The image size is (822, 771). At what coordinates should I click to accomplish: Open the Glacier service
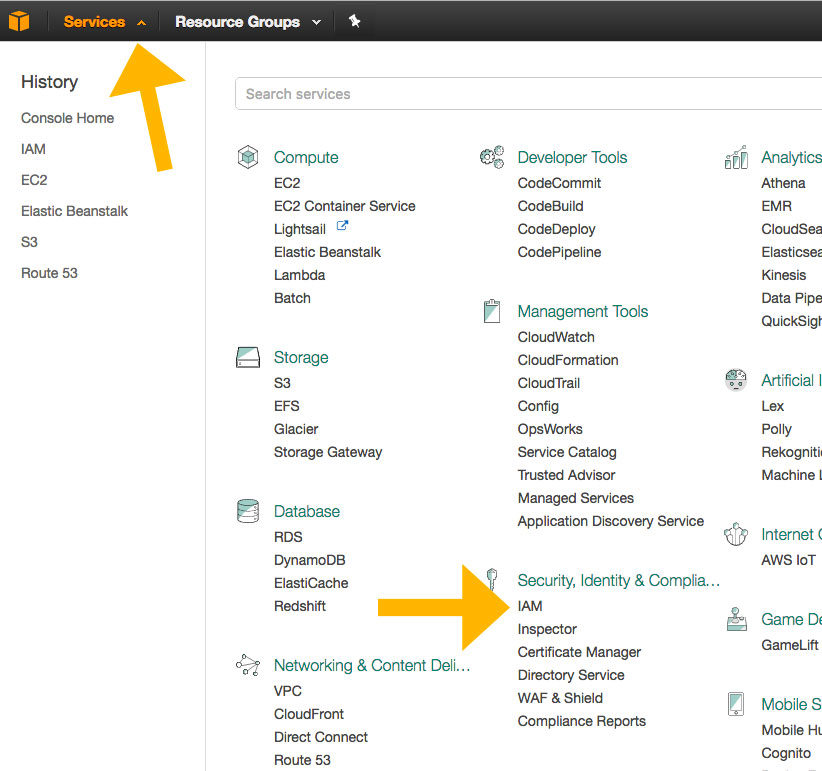296,429
